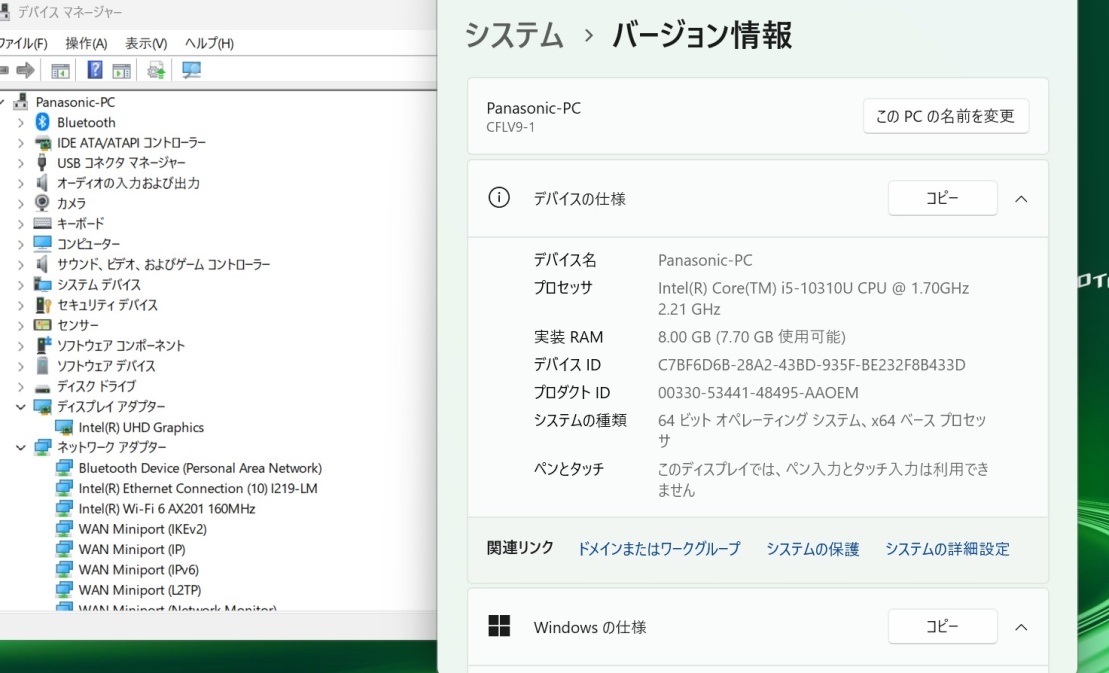Click the sensor icon beside センサー

coord(42,325)
